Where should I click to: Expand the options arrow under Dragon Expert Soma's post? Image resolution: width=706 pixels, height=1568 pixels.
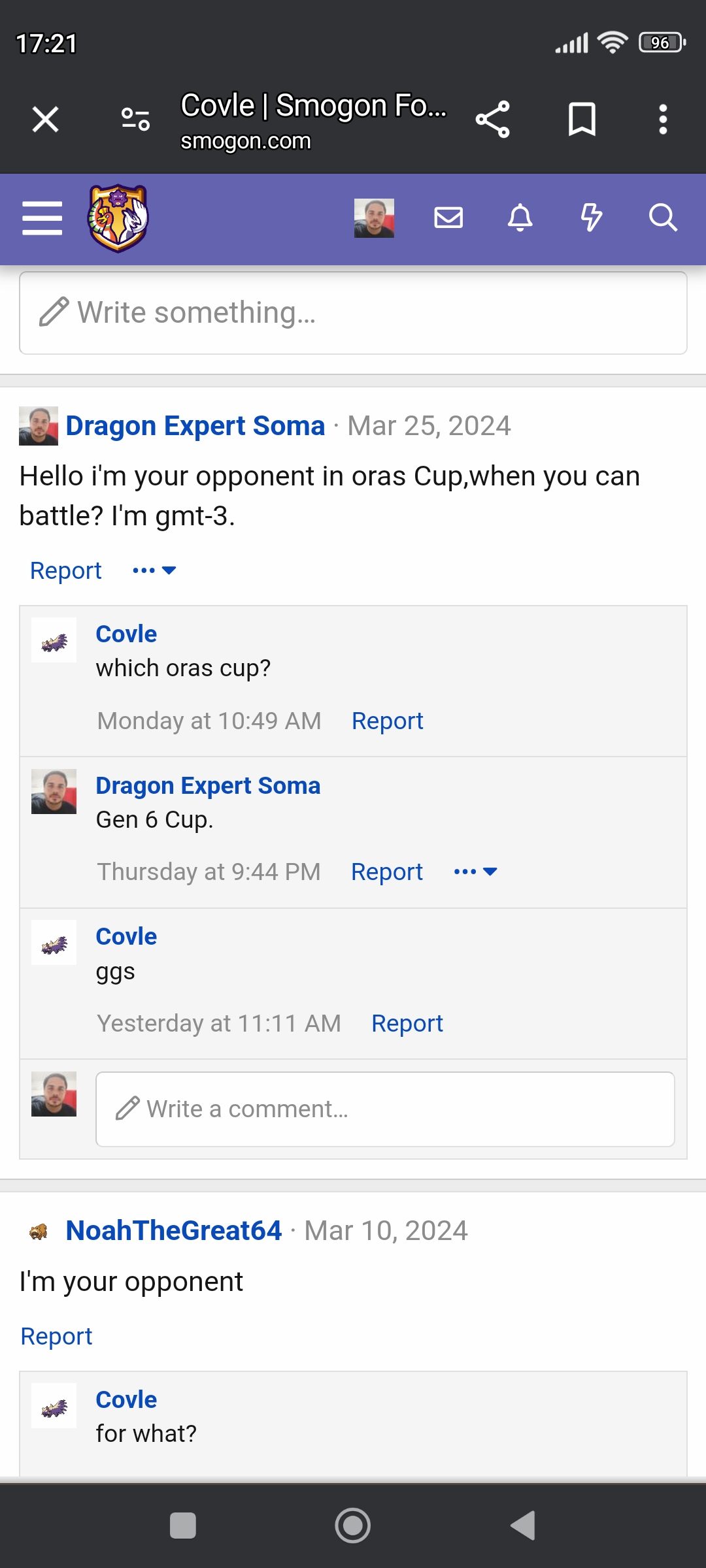154,570
